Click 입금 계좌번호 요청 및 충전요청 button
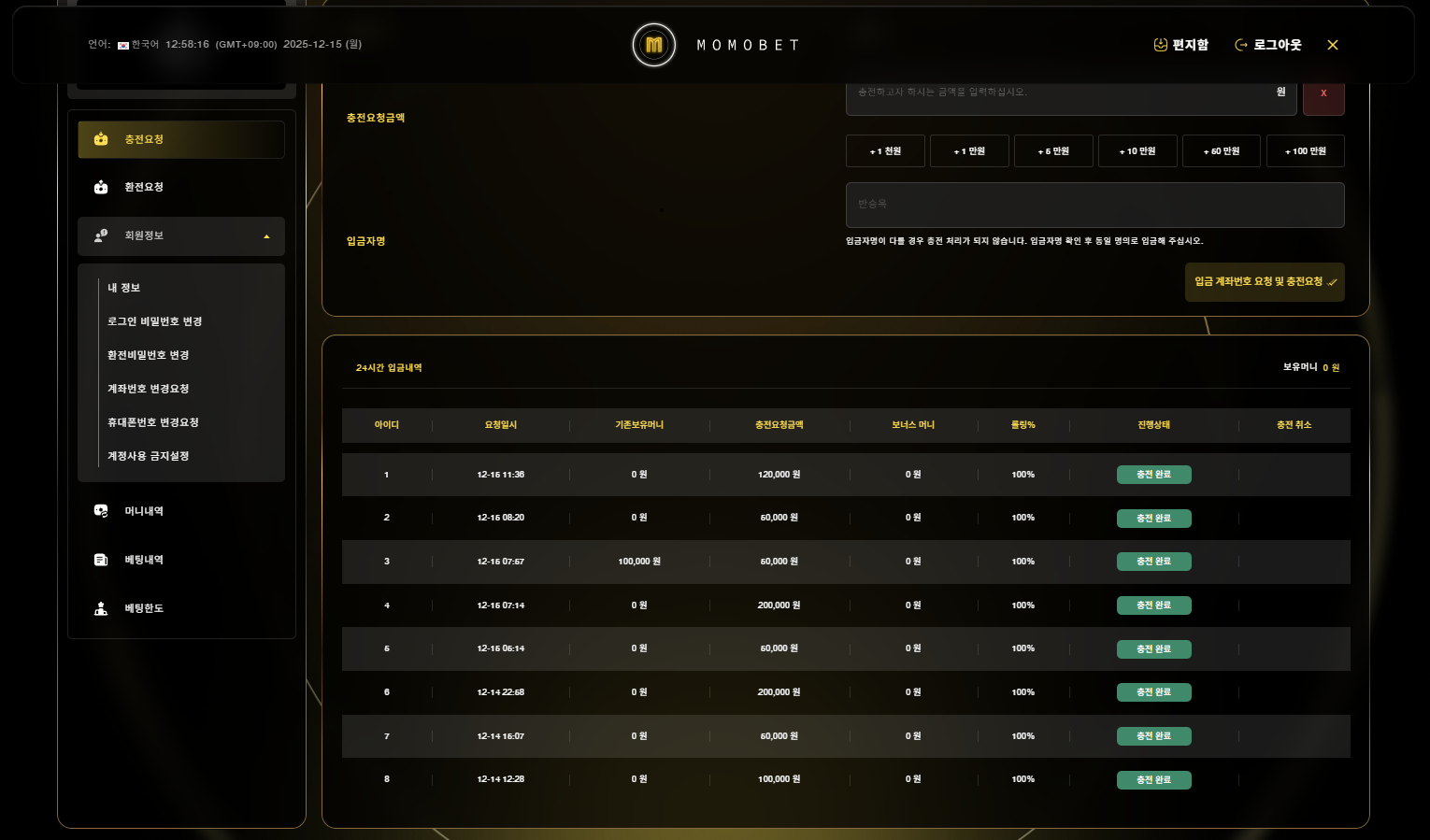Viewport: 1430px width, 840px height. (1264, 282)
